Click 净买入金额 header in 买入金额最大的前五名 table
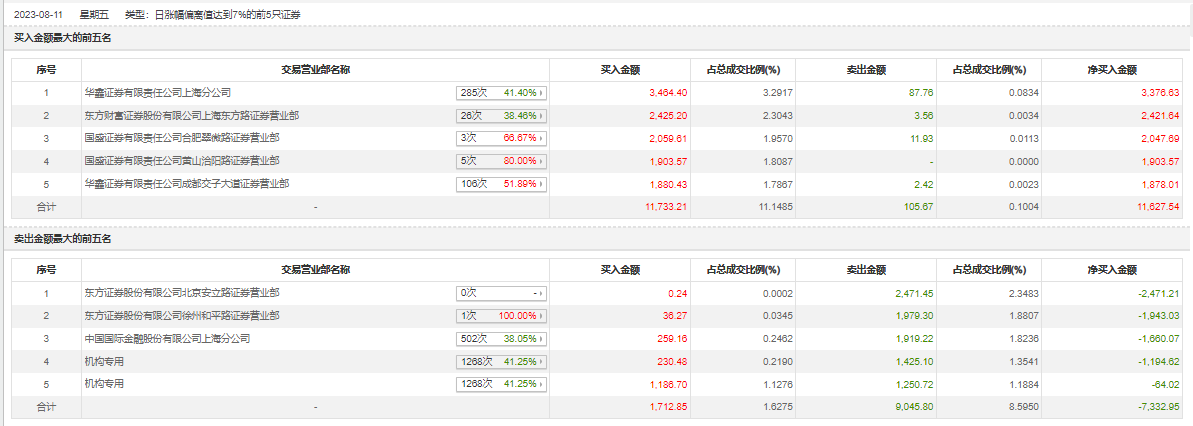This screenshot has height=426, width=1193. coord(1112,70)
